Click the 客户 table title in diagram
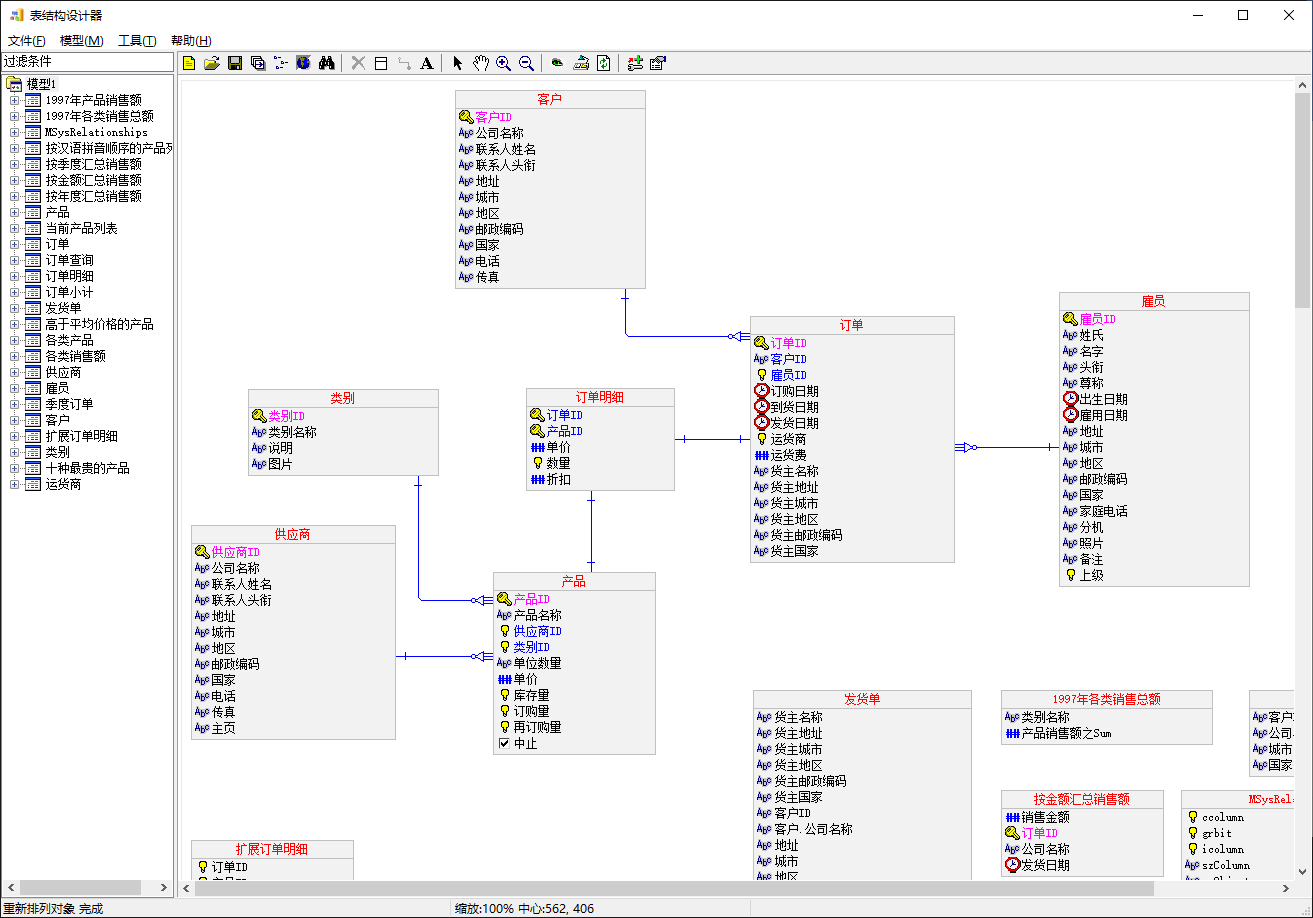The height and width of the screenshot is (918, 1313). [549, 99]
